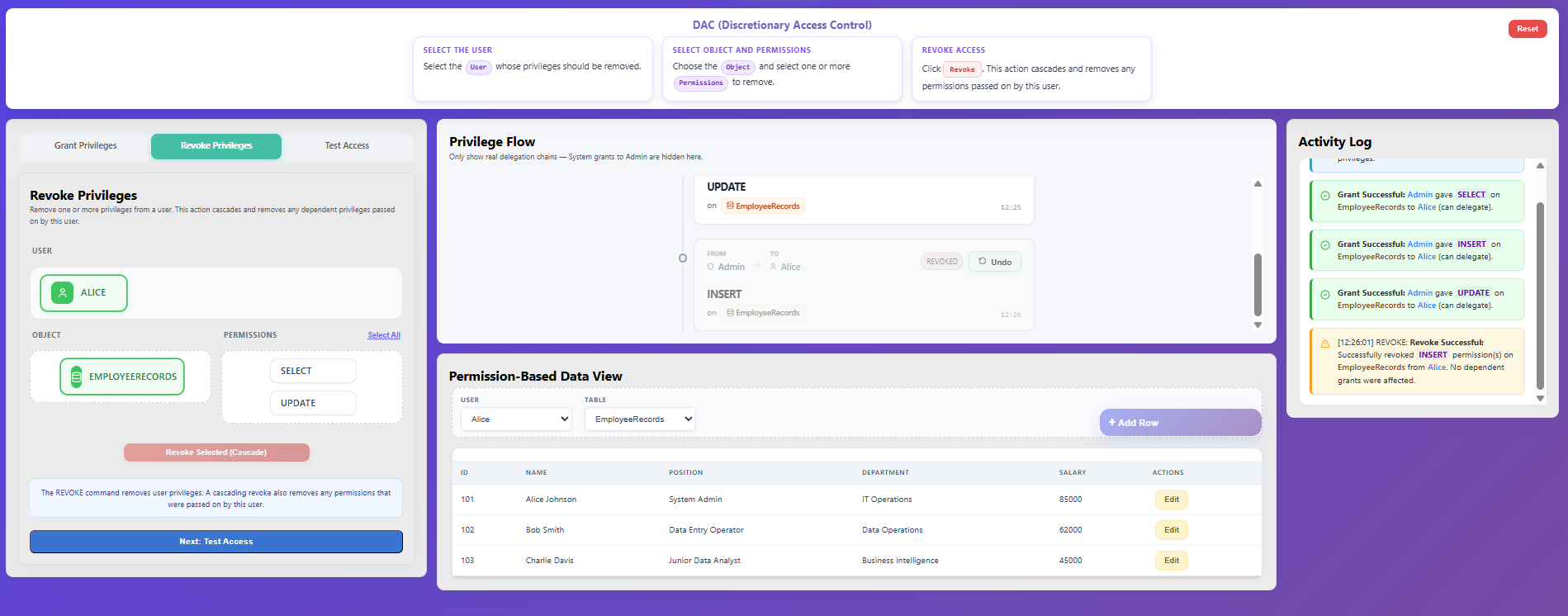
Task: Click the Admin circle icon in revoked flow card
Action: coord(710,267)
